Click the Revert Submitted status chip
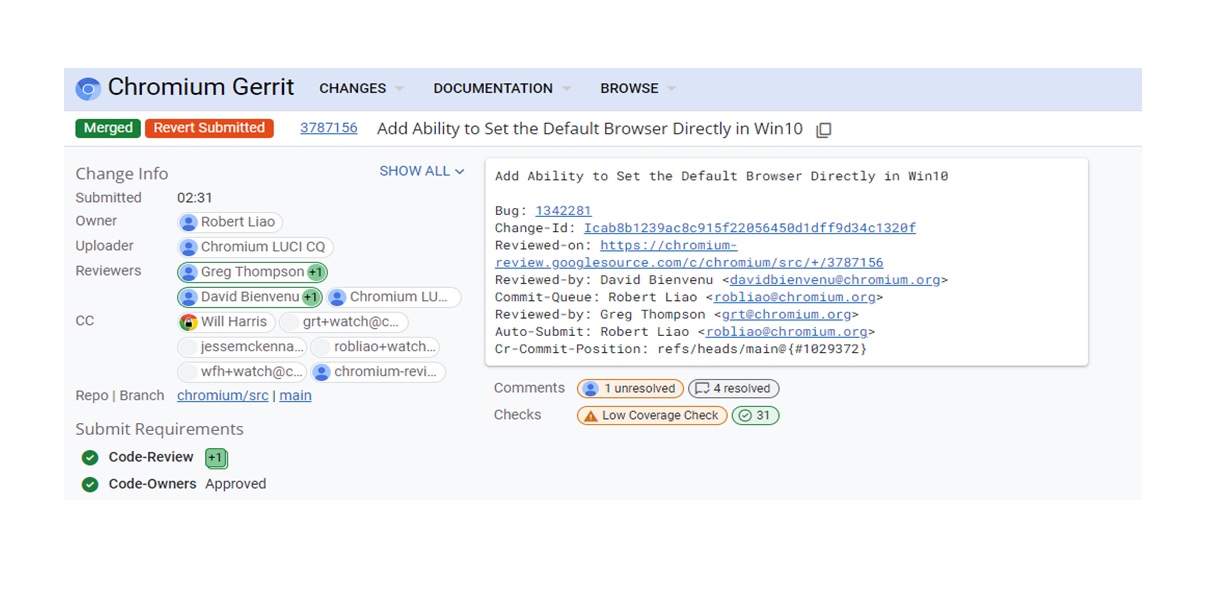 point(209,128)
